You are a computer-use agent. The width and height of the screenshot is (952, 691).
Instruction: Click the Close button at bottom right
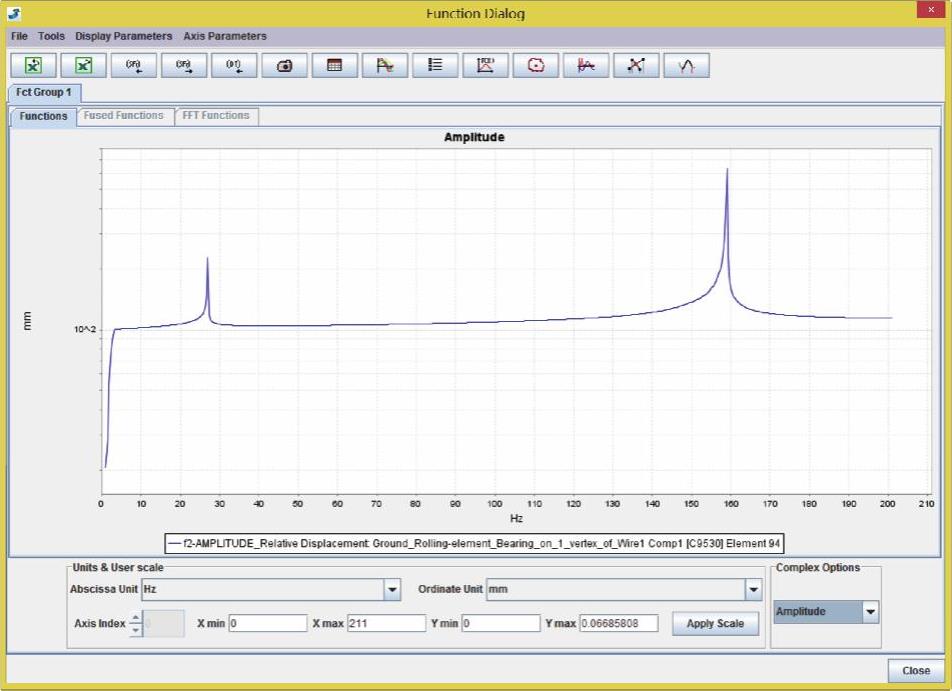pos(915,670)
